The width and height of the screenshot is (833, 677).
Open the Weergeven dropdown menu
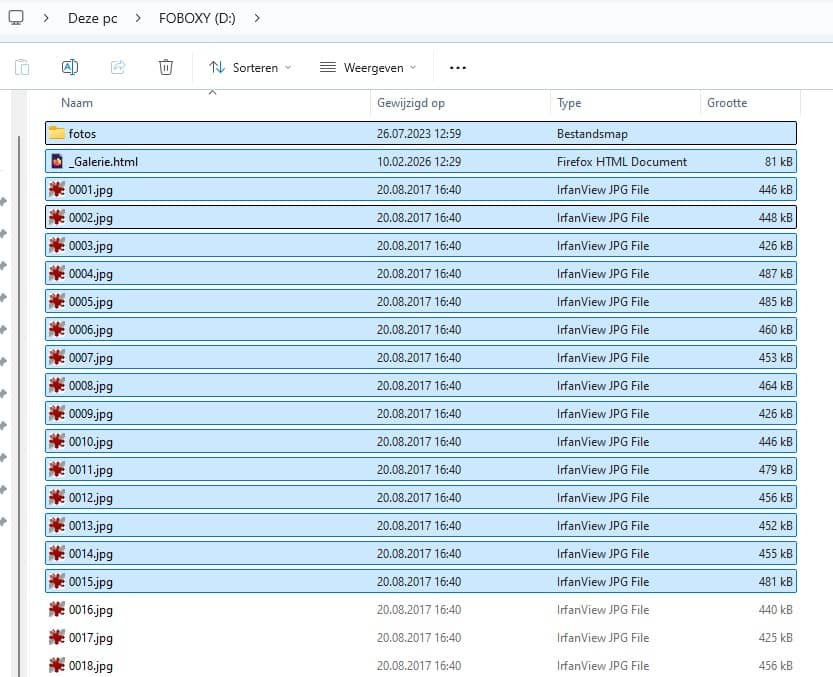(x=367, y=67)
